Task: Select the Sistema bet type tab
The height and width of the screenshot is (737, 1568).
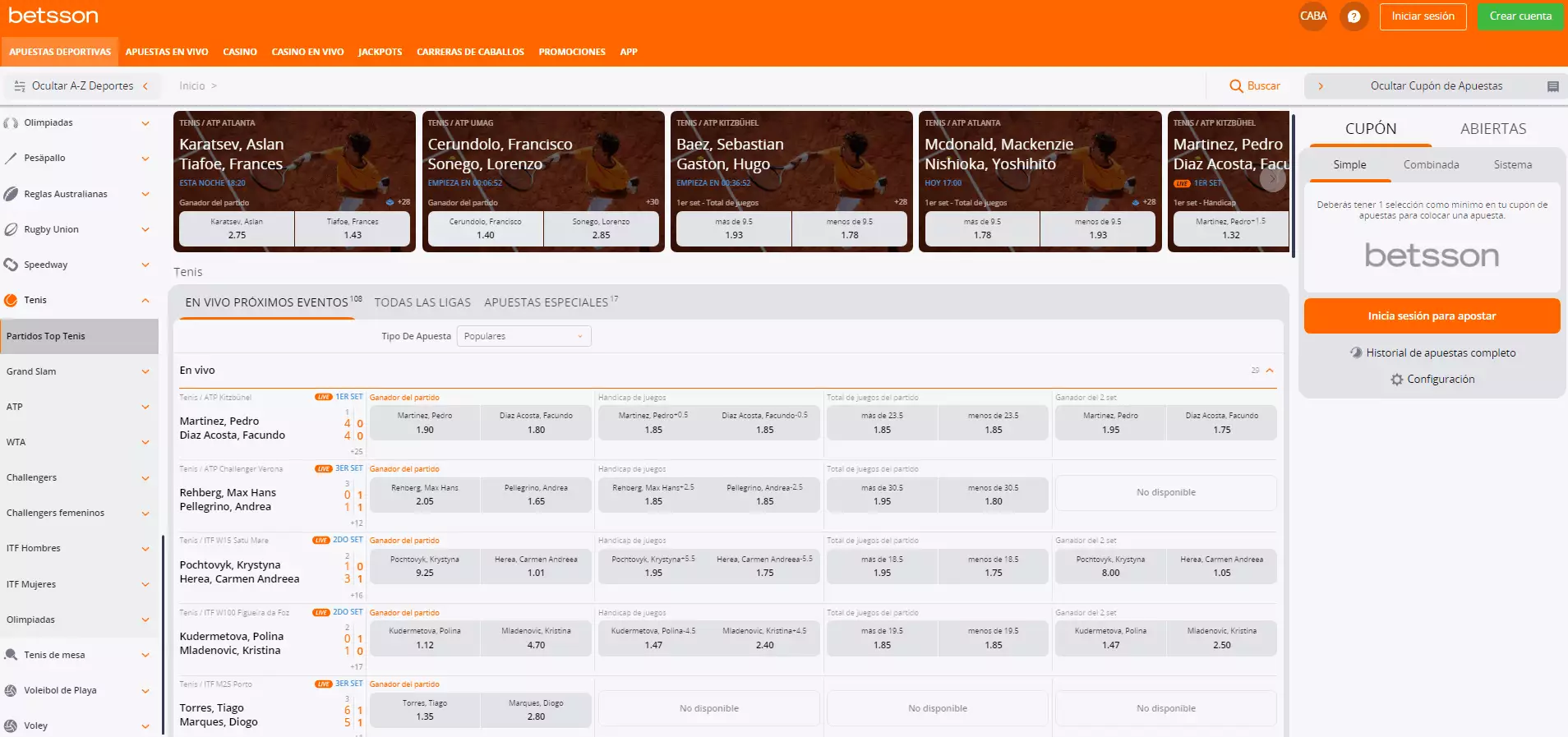Action: pos(1512,165)
